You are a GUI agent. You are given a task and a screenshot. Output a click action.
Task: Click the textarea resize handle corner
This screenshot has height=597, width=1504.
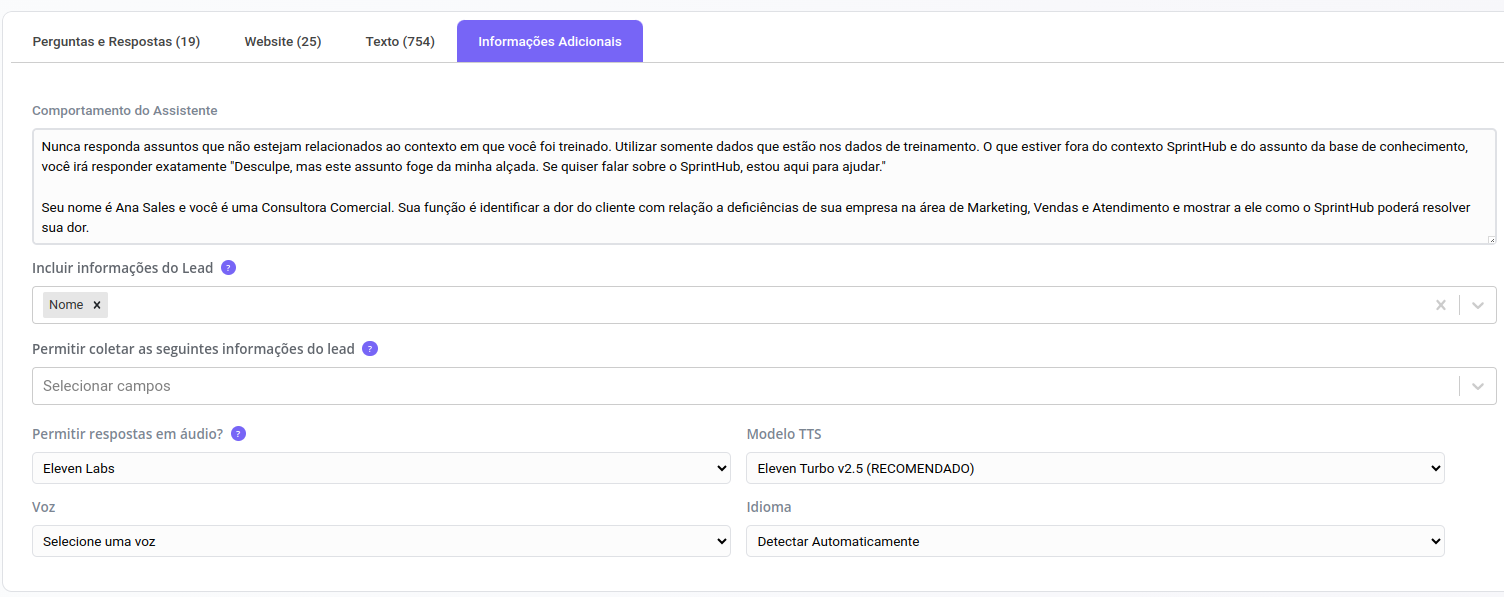pos(1491,239)
